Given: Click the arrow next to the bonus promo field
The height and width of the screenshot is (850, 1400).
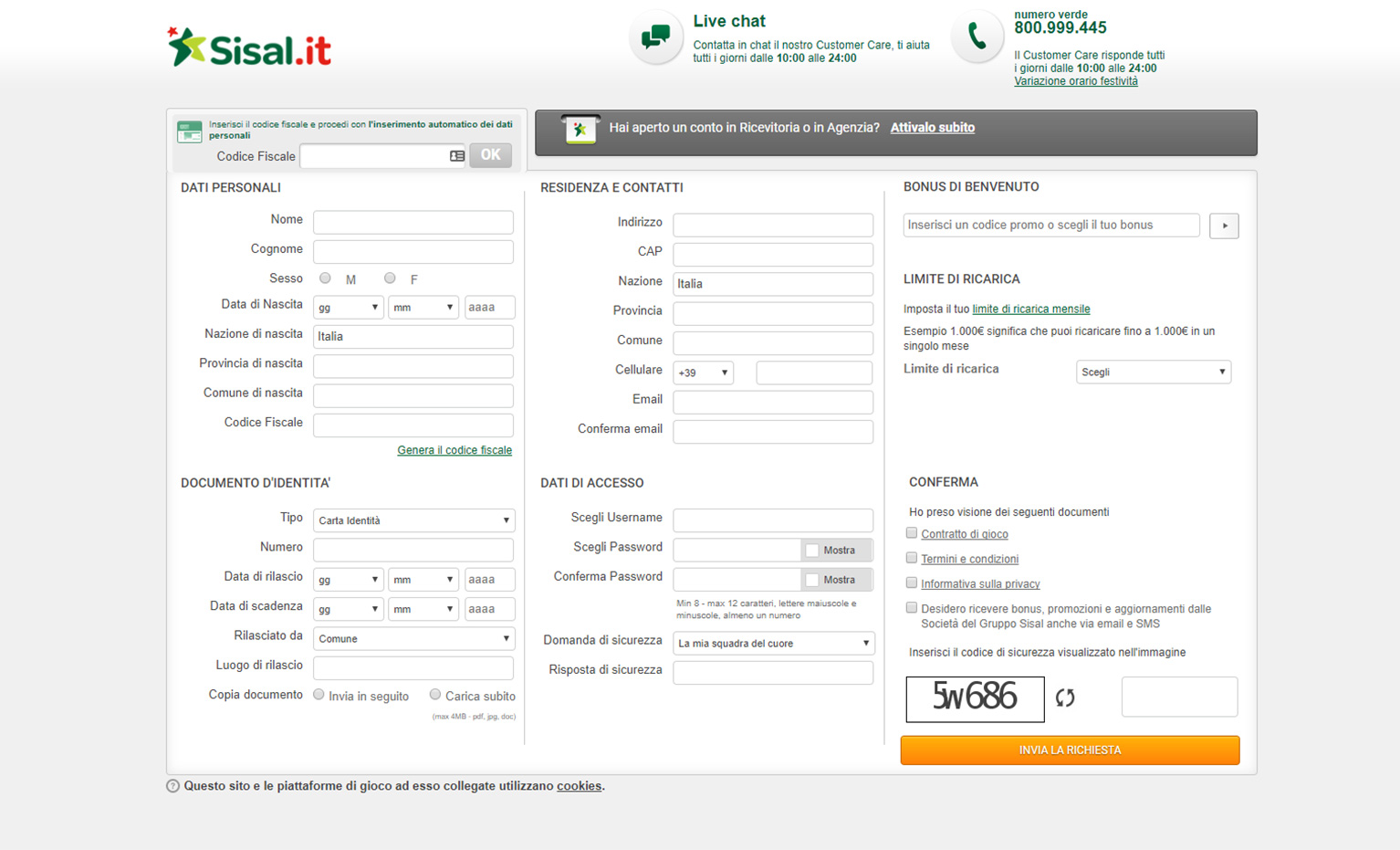Looking at the screenshot, I should click(1223, 226).
